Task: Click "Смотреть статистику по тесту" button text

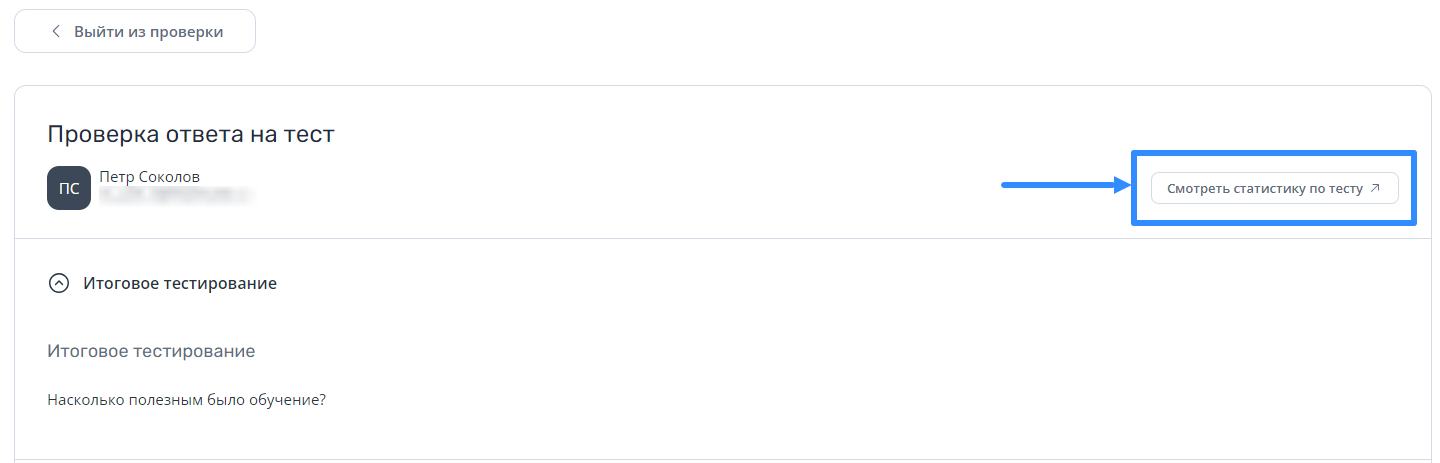Action: [1264, 188]
